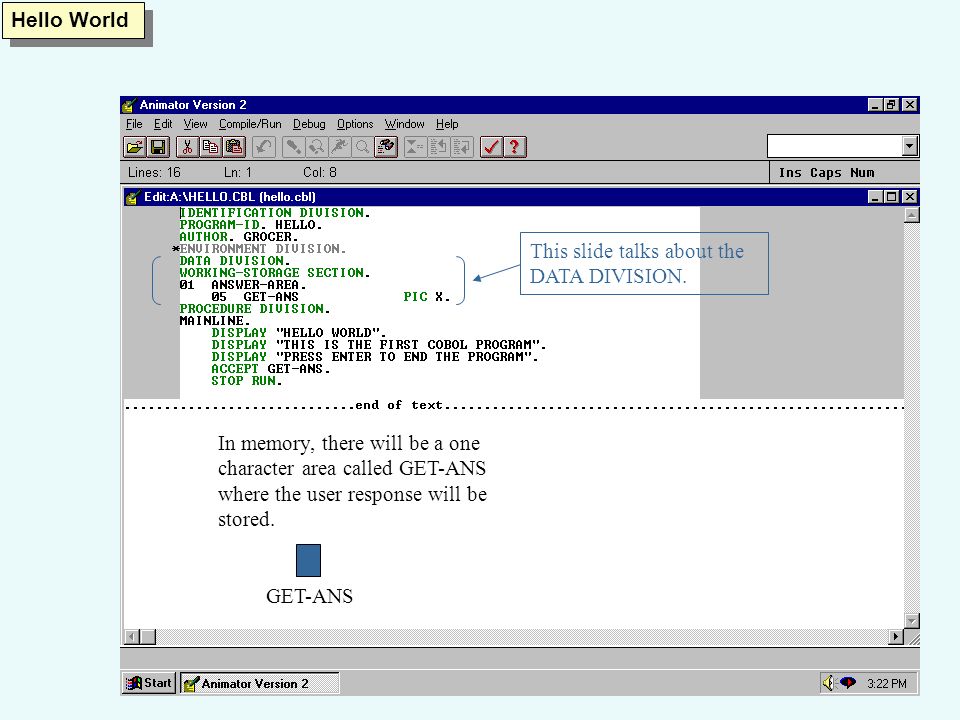Click the AUTHOR. GROCER. code line
The width and height of the screenshot is (960, 720).
click(239, 236)
